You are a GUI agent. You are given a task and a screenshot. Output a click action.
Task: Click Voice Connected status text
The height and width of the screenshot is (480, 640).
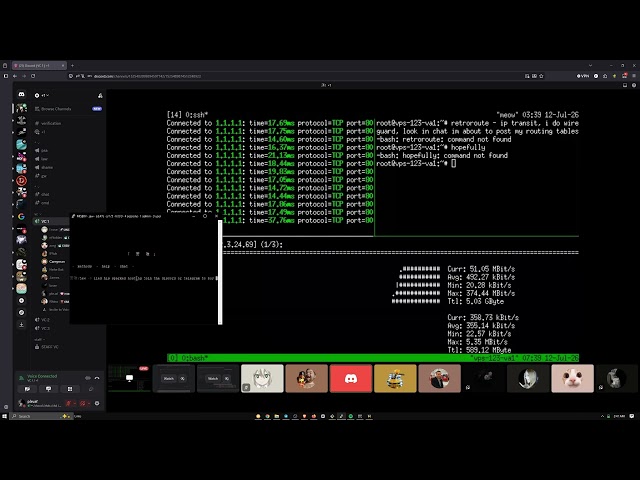pyautogui.click(x=42, y=376)
